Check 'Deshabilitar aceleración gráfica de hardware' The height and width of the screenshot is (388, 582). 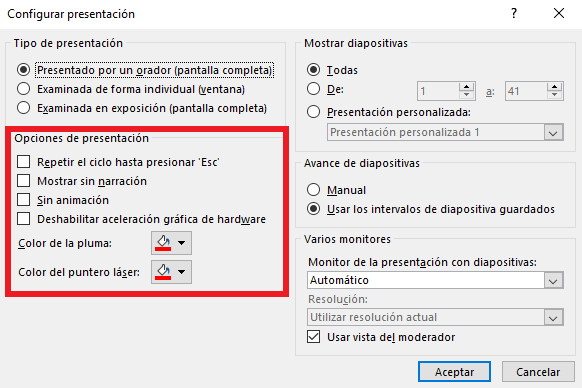pos(24,219)
